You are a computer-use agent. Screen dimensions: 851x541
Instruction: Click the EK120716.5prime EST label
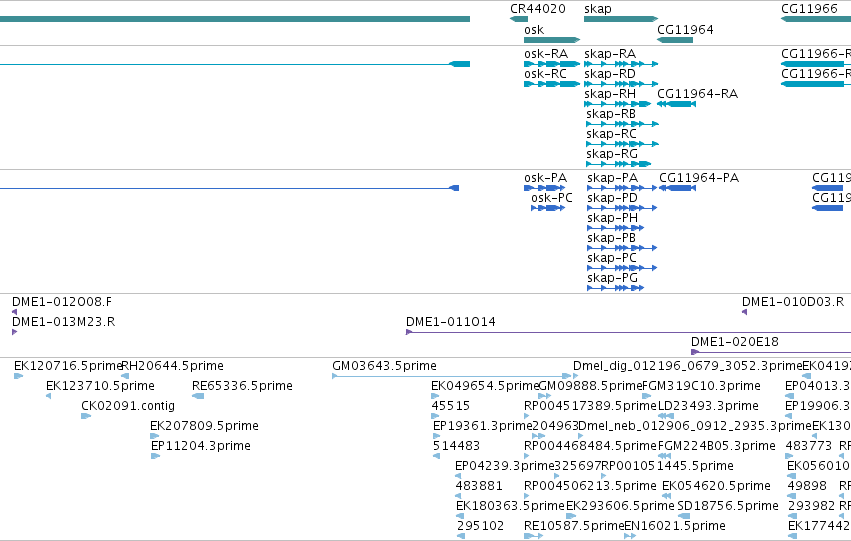(x=68, y=366)
